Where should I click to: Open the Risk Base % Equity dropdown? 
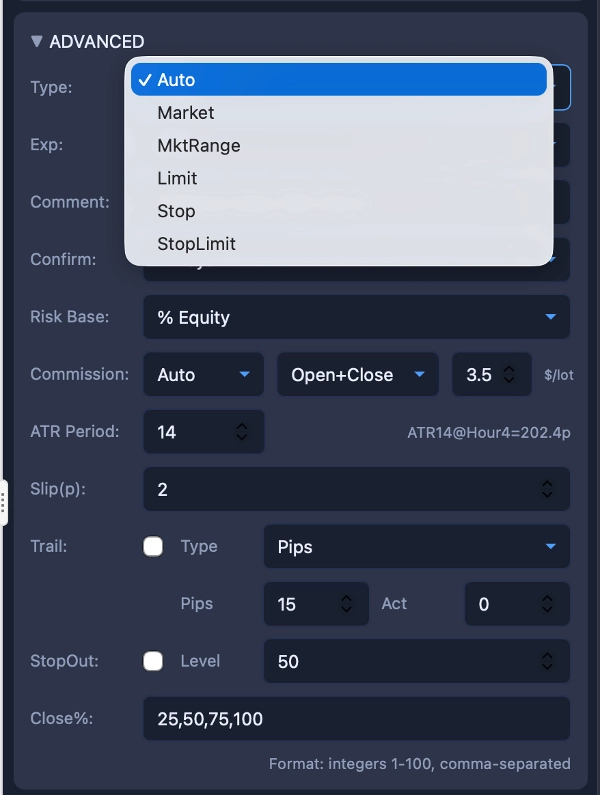click(356, 317)
